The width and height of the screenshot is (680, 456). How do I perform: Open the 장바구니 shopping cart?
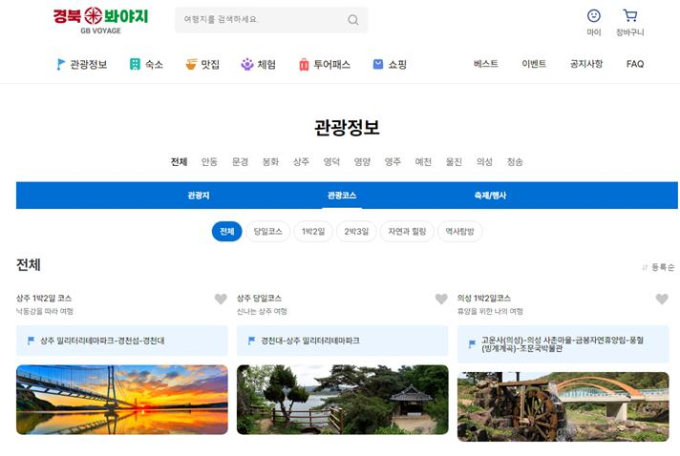tap(630, 17)
